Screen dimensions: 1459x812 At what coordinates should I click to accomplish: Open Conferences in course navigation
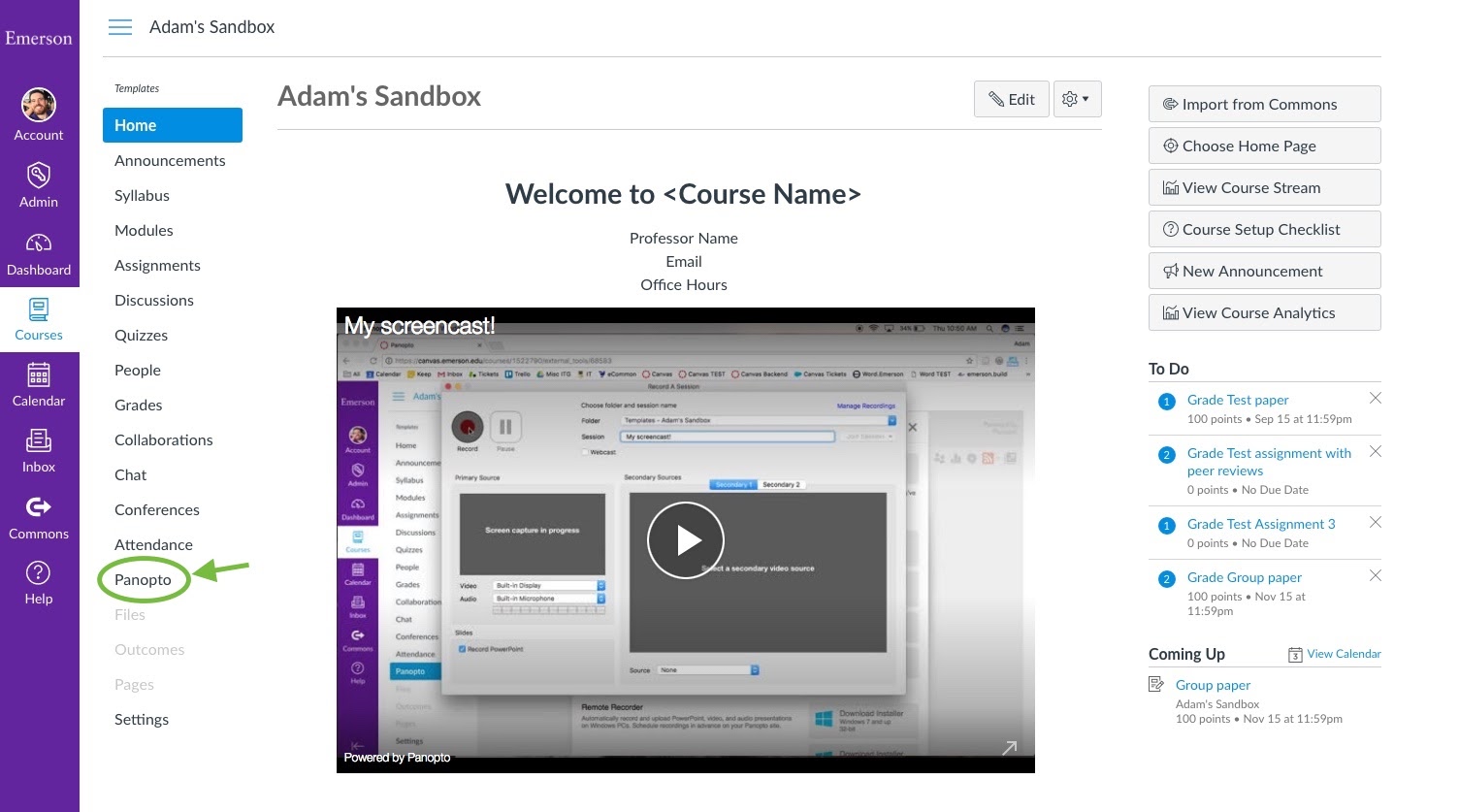coord(157,509)
